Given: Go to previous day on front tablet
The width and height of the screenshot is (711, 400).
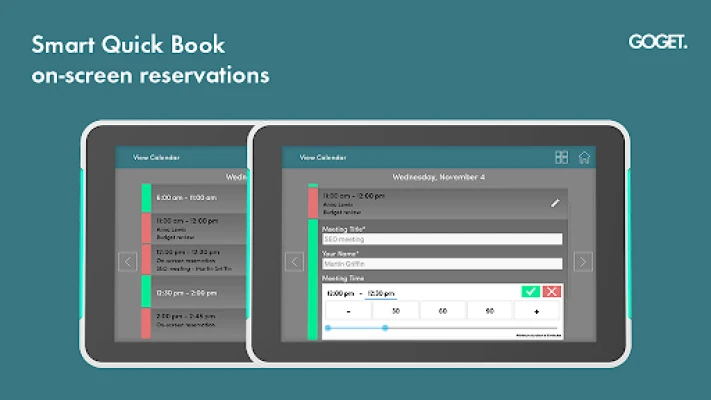Looking at the screenshot, I should click(295, 262).
